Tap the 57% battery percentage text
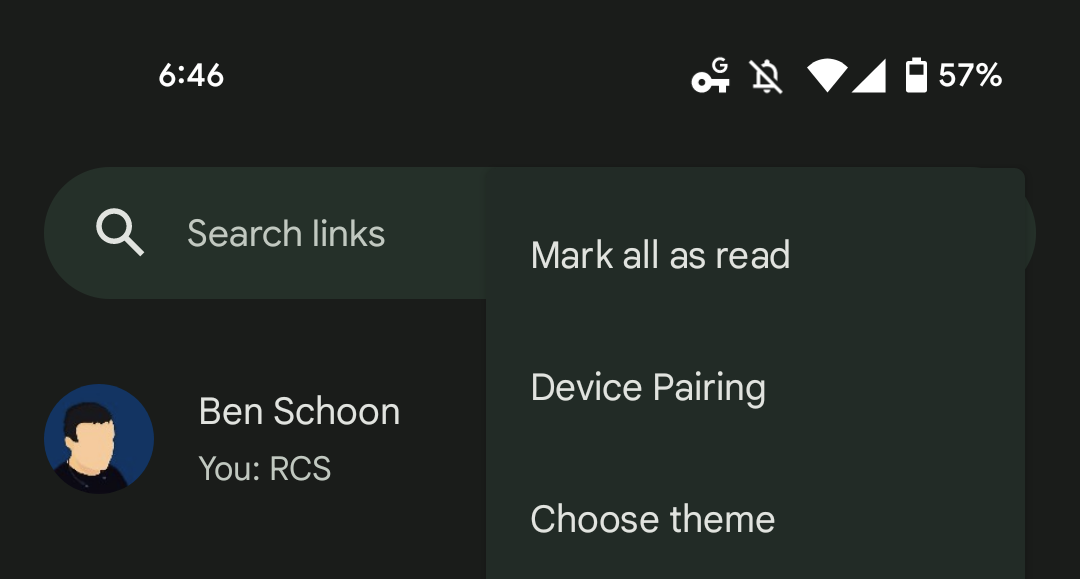Image resolution: width=1080 pixels, height=579 pixels. point(970,76)
